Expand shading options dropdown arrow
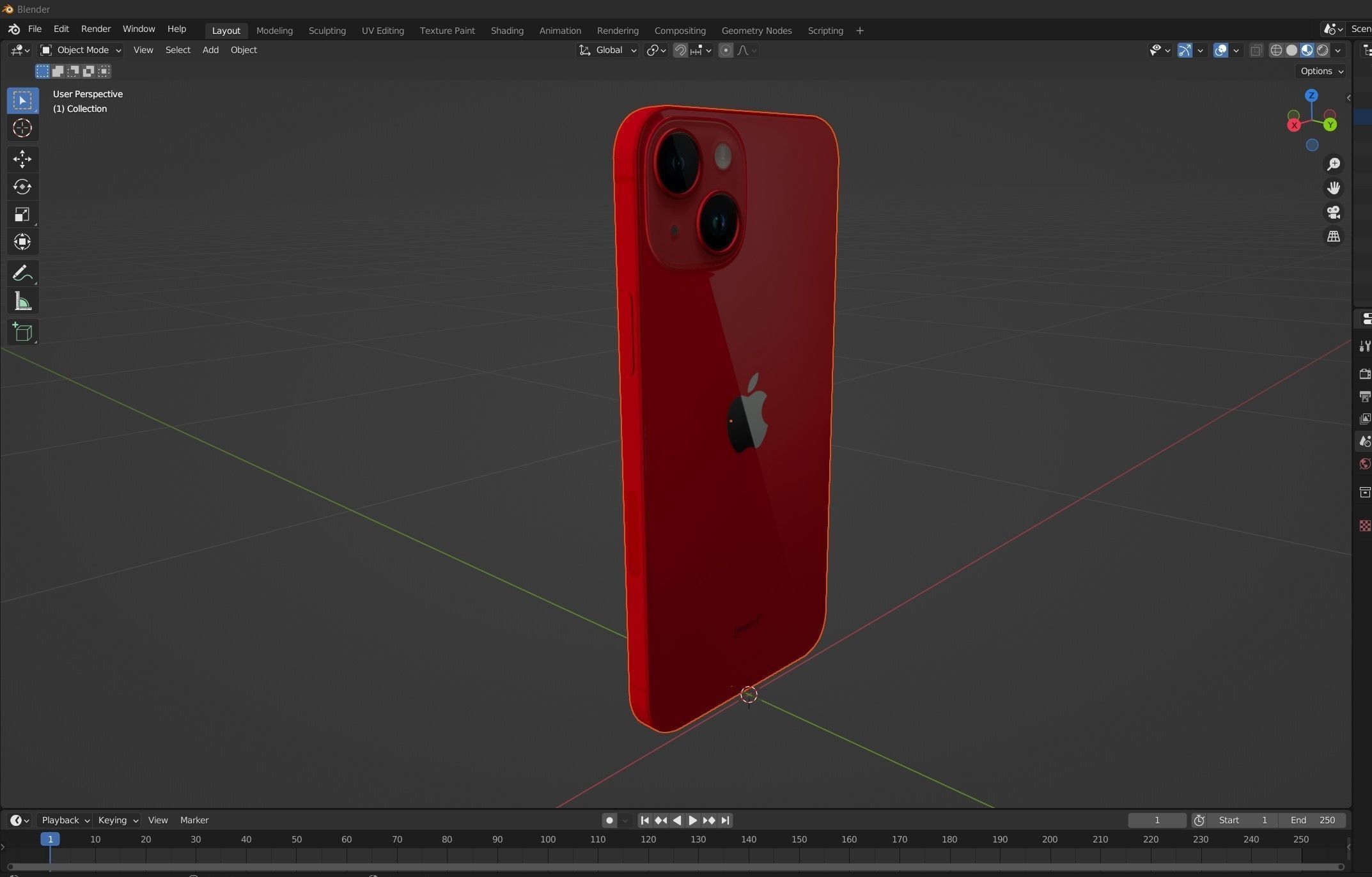Screen dimensions: 1372x877 tap(1338, 50)
